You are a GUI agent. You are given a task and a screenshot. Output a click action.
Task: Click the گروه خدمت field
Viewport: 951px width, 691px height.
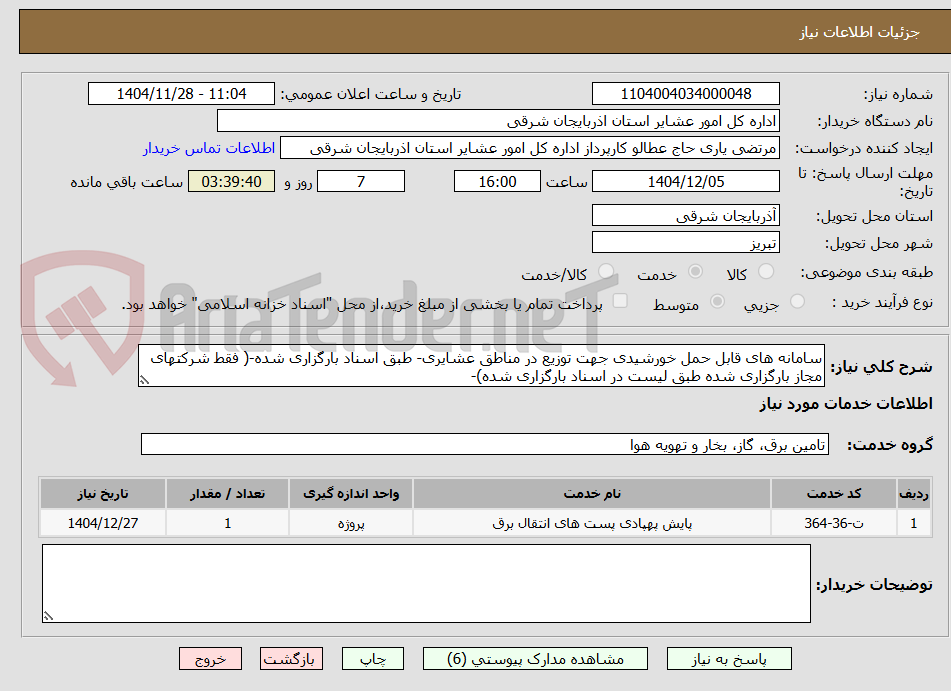pos(485,445)
